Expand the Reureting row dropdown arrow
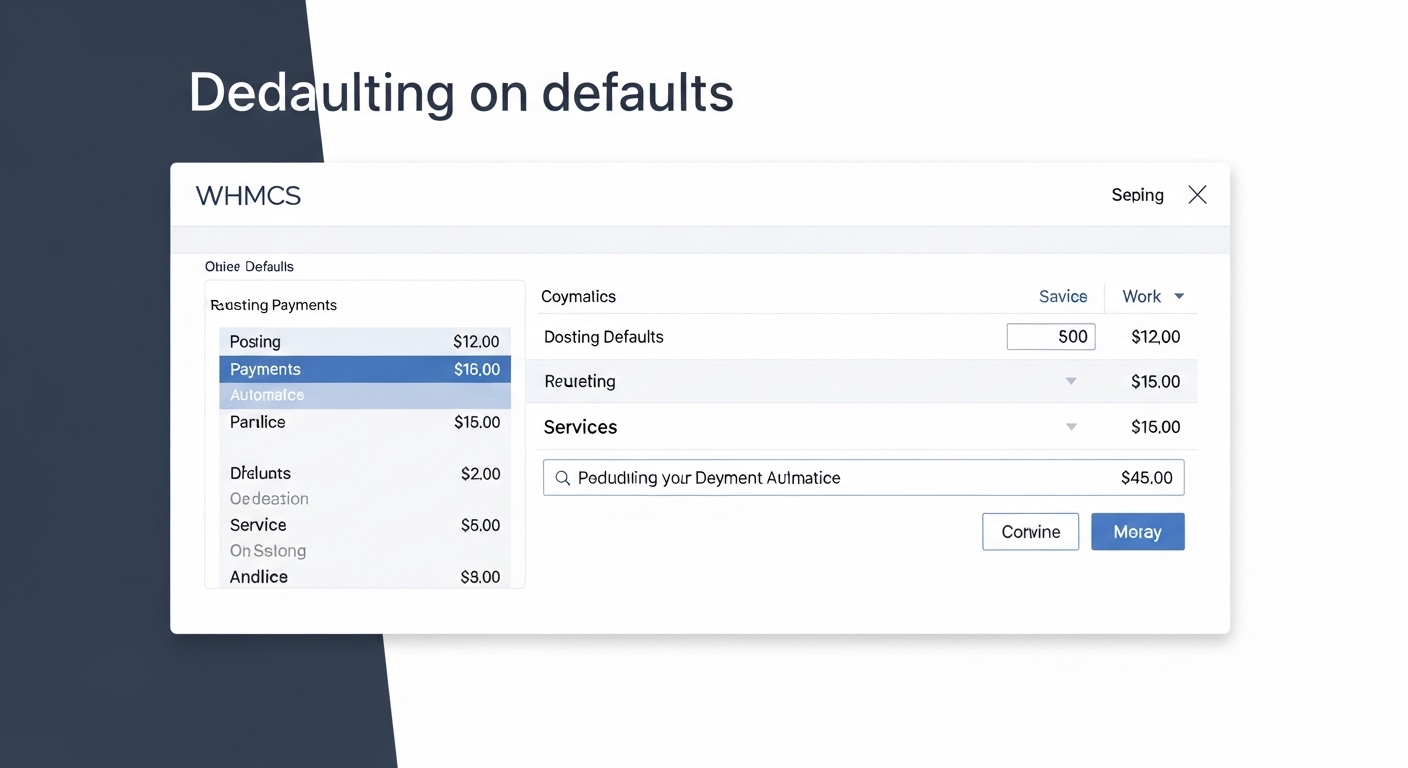 coord(1071,382)
